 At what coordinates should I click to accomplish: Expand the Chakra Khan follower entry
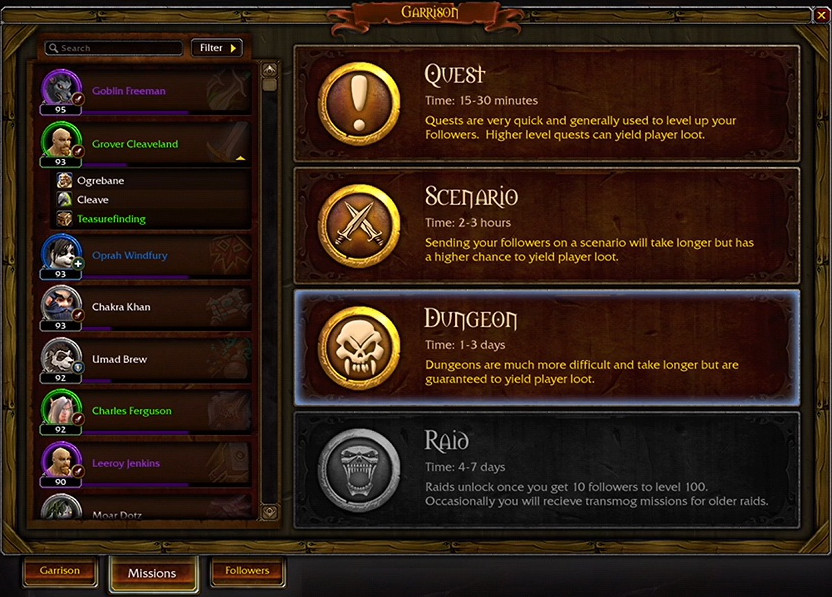(145, 308)
